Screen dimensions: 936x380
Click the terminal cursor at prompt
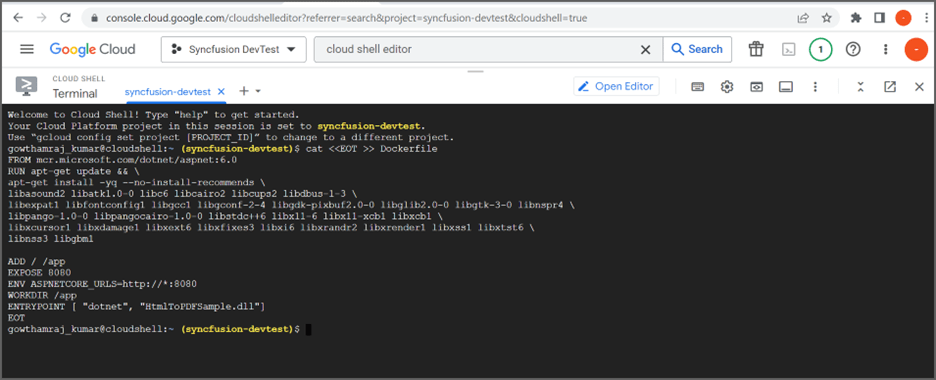[309, 329]
